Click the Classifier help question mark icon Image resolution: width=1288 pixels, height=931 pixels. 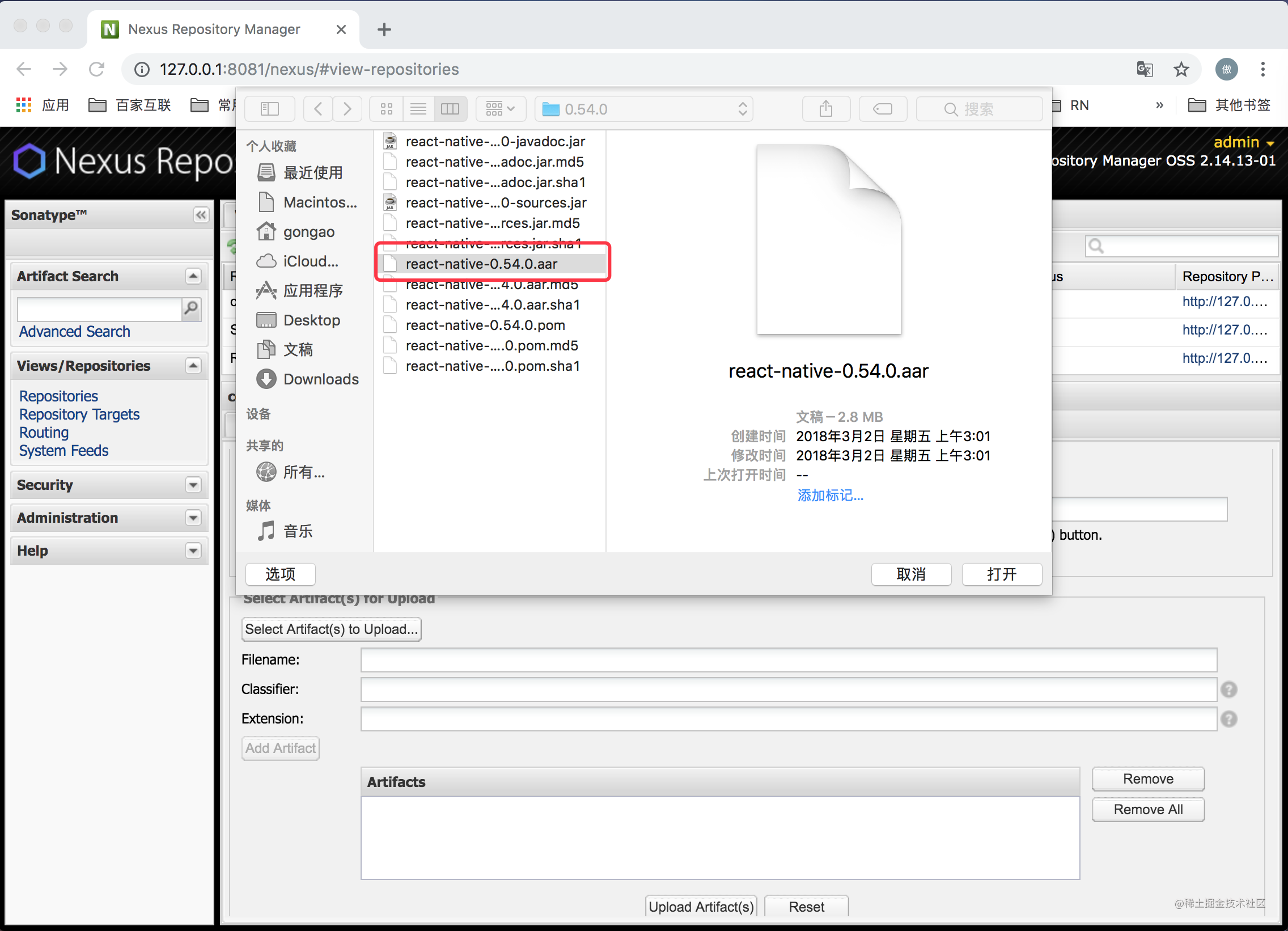pyautogui.click(x=1229, y=689)
